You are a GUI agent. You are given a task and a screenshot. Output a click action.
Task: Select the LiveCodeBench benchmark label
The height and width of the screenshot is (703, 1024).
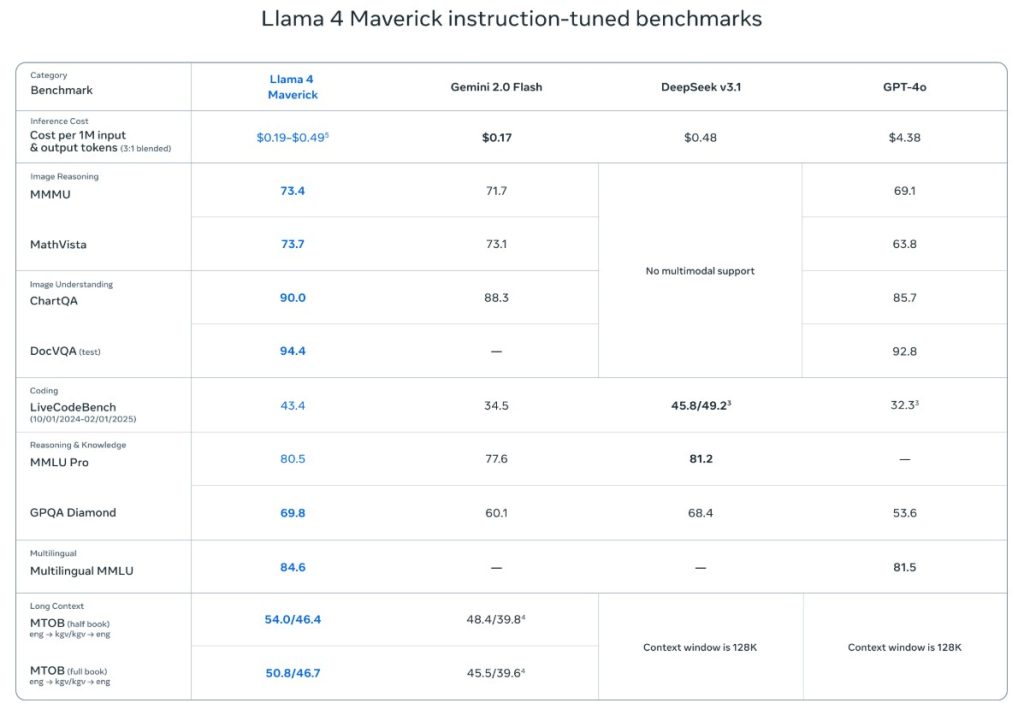[73, 407]
